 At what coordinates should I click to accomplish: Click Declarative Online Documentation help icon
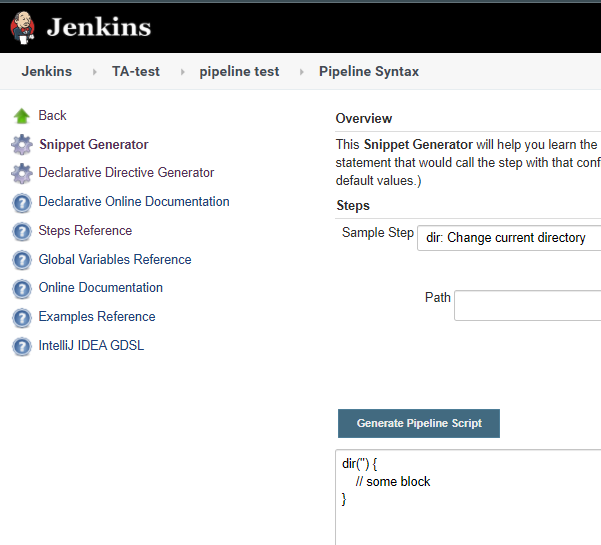pos(22,203)
